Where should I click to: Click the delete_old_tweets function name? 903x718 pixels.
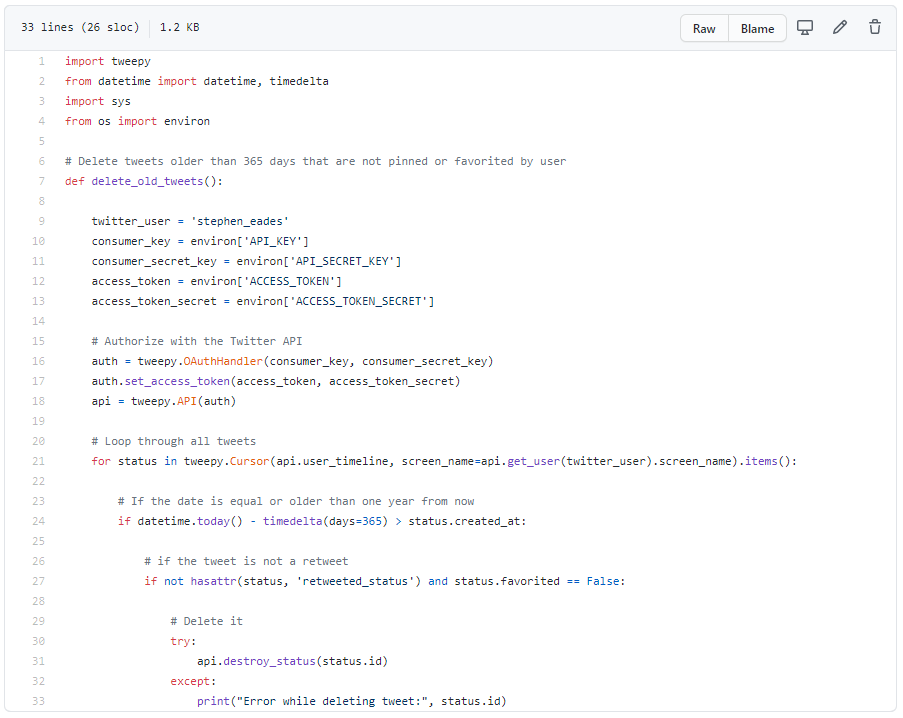(x=147, y=181)
